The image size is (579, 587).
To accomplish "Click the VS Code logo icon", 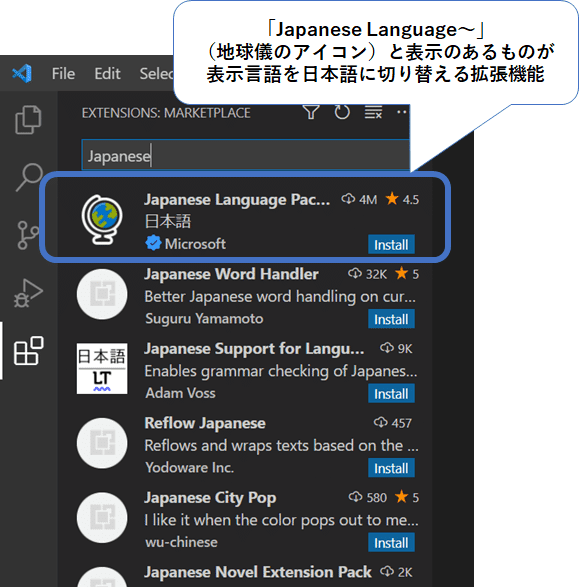I will (x=22, y=73).
